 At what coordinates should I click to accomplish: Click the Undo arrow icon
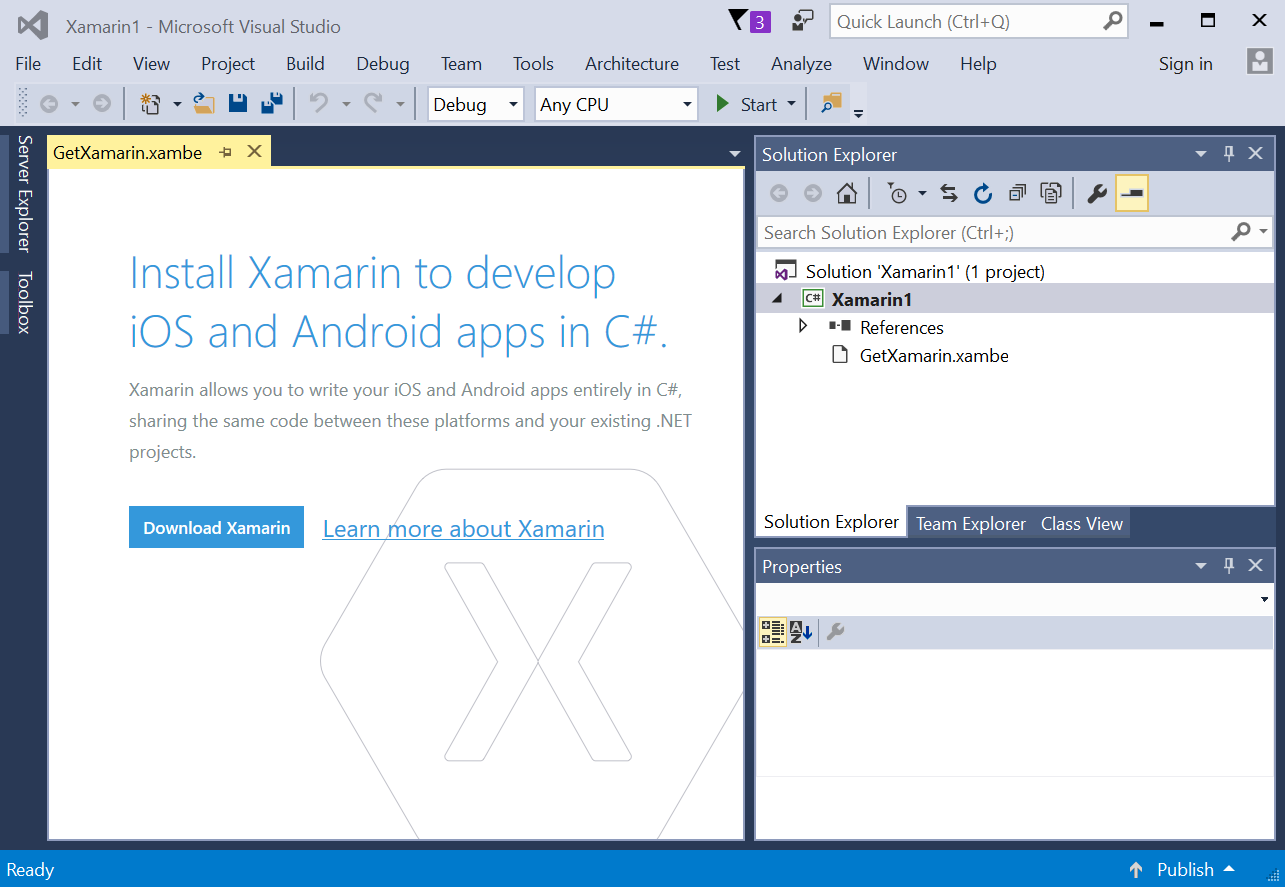pos(319,104)
